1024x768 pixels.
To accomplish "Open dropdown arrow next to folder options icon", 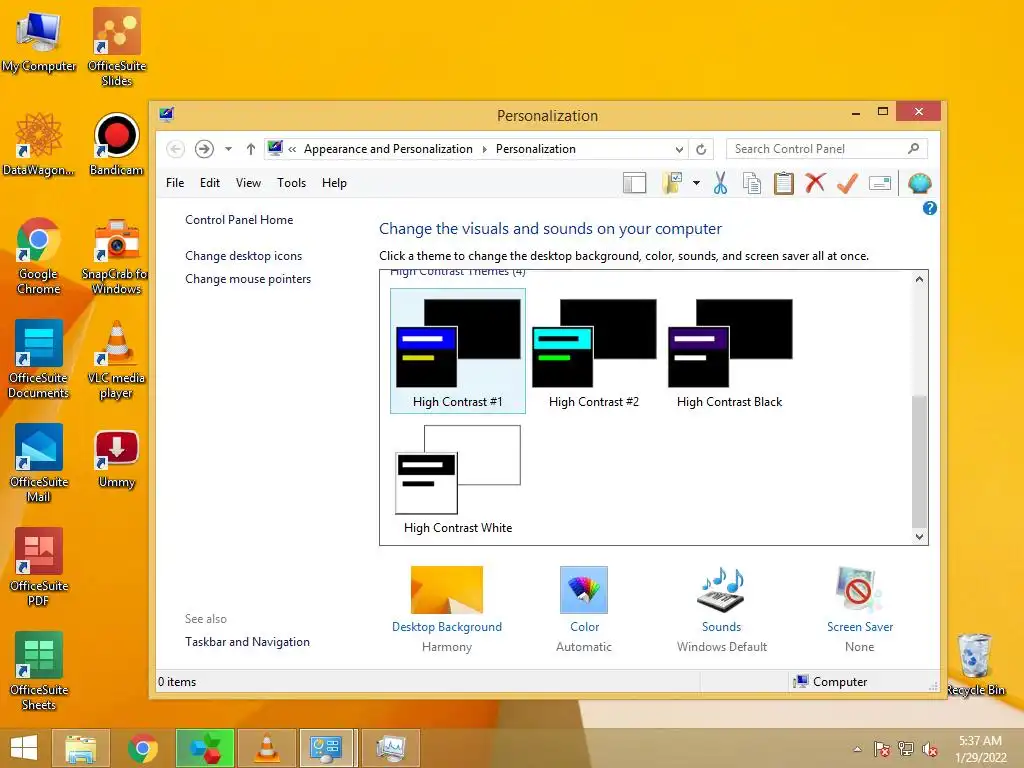I will point(696,184).
